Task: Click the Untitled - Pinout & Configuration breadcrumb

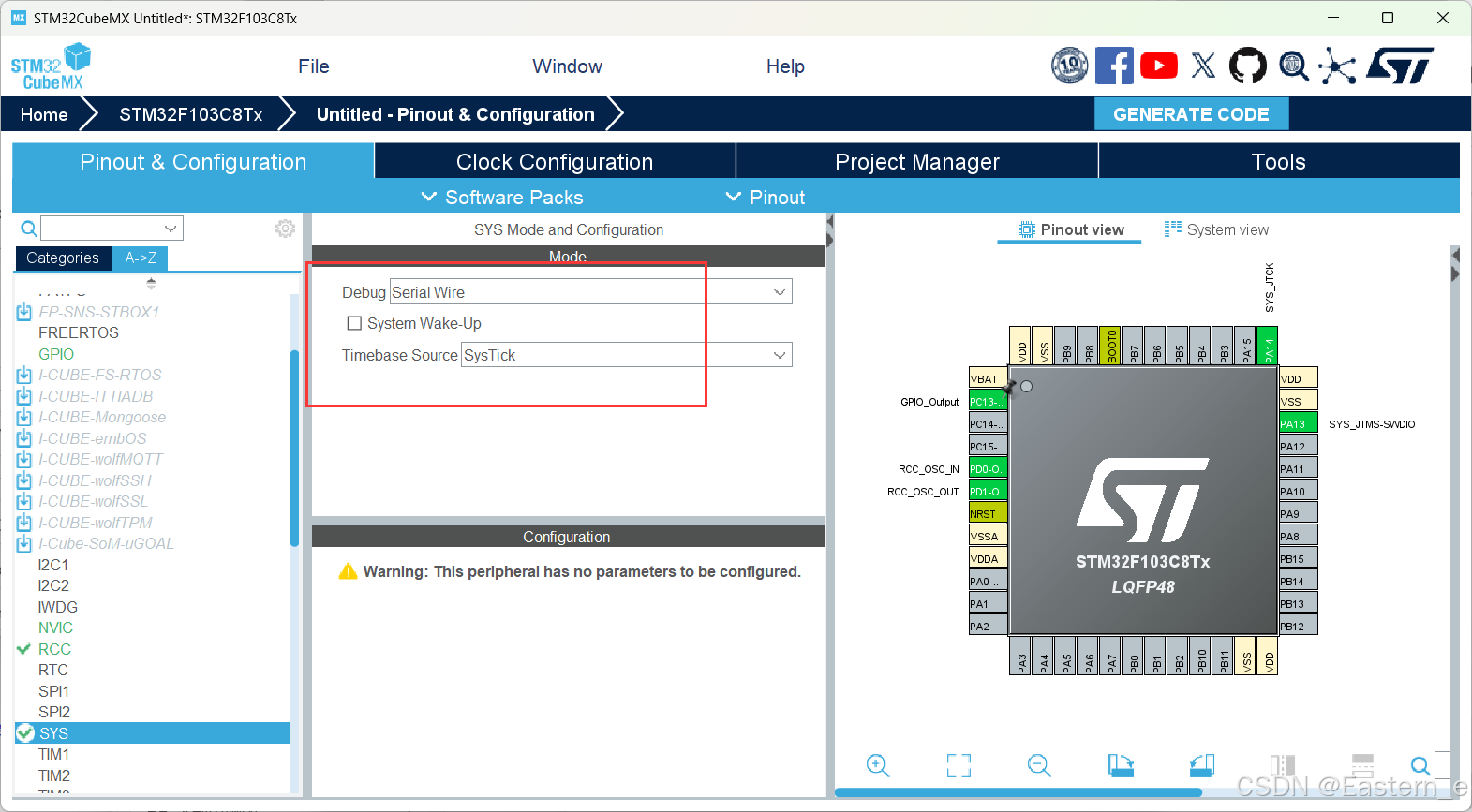Action: pos(455,114)
